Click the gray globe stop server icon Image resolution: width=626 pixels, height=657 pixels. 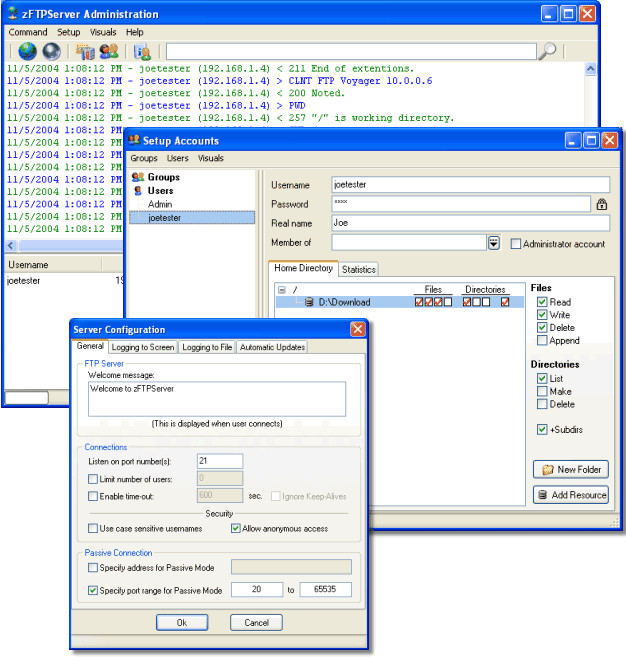[x=51, y=51]
